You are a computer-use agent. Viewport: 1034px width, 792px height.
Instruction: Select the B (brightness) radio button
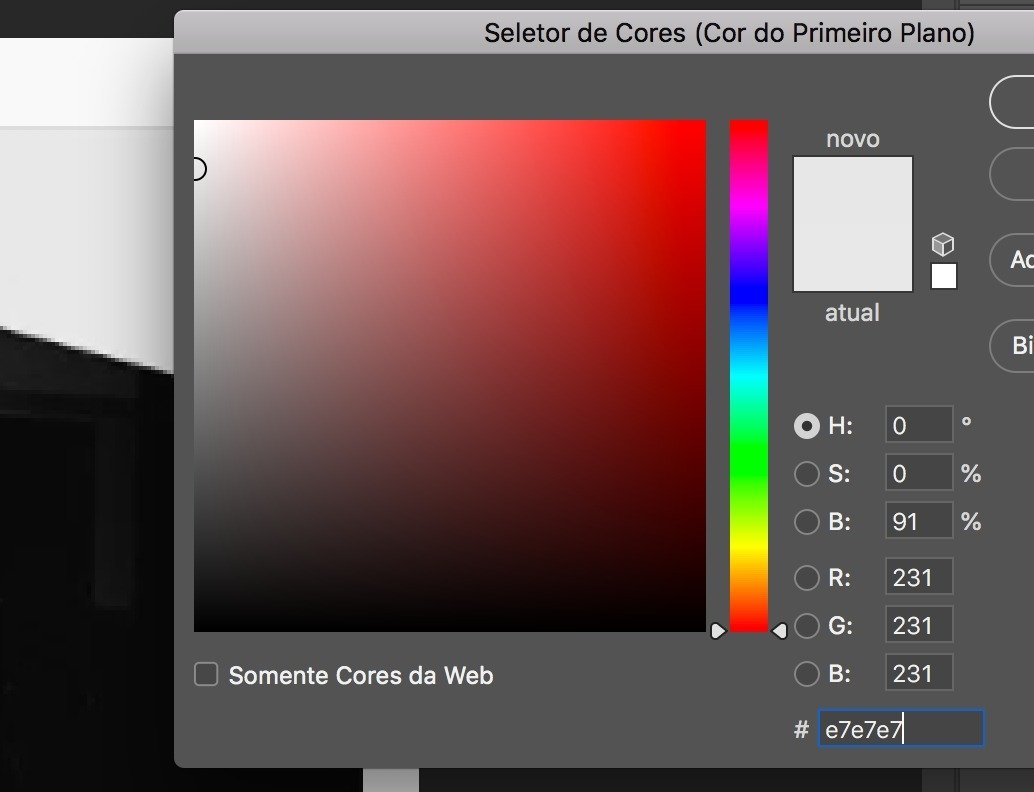[807, 521]
